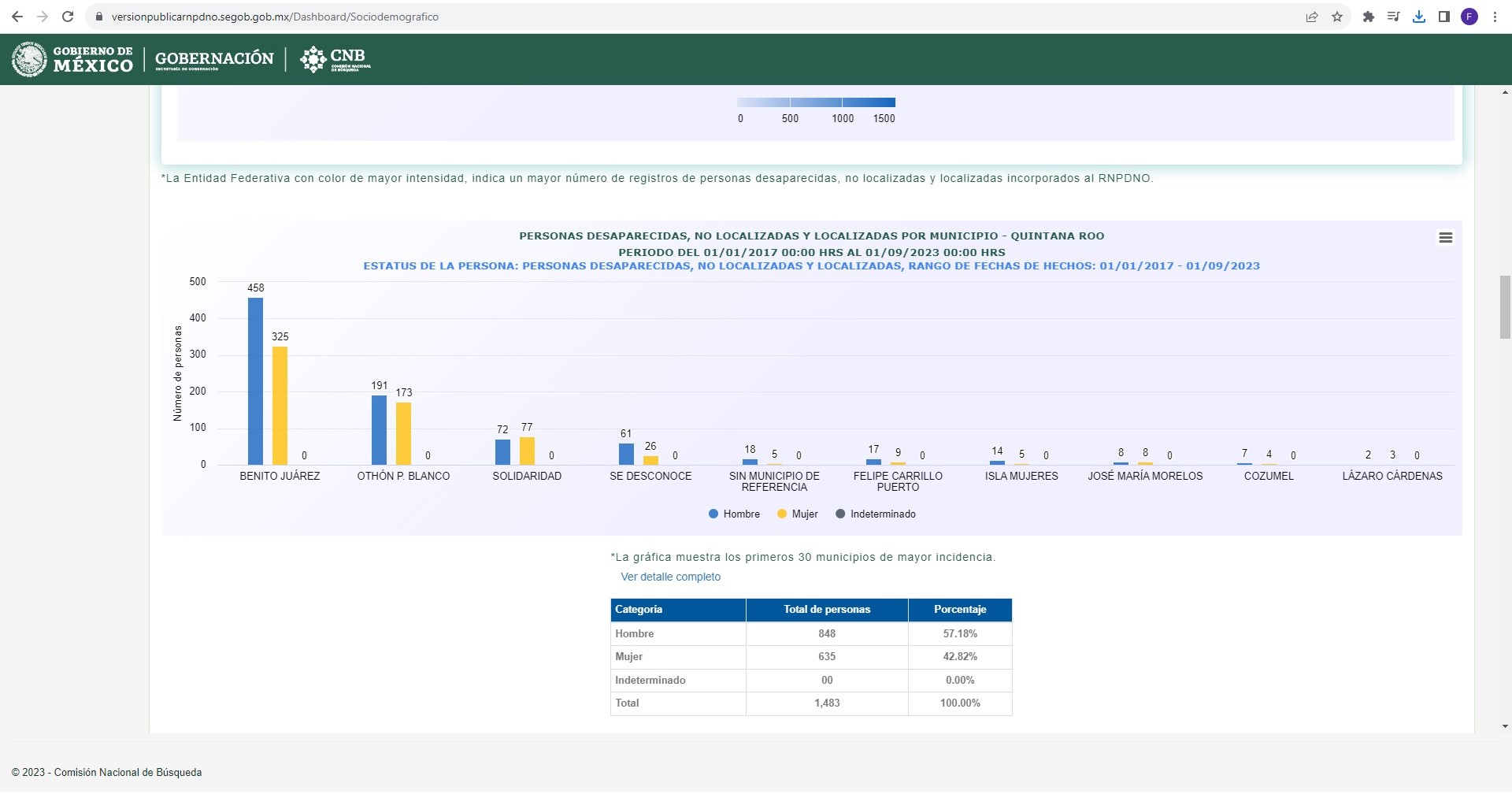This screenshot has height=798, width=1512.
Task: Click the share page icon
Action: (1312, 17)
